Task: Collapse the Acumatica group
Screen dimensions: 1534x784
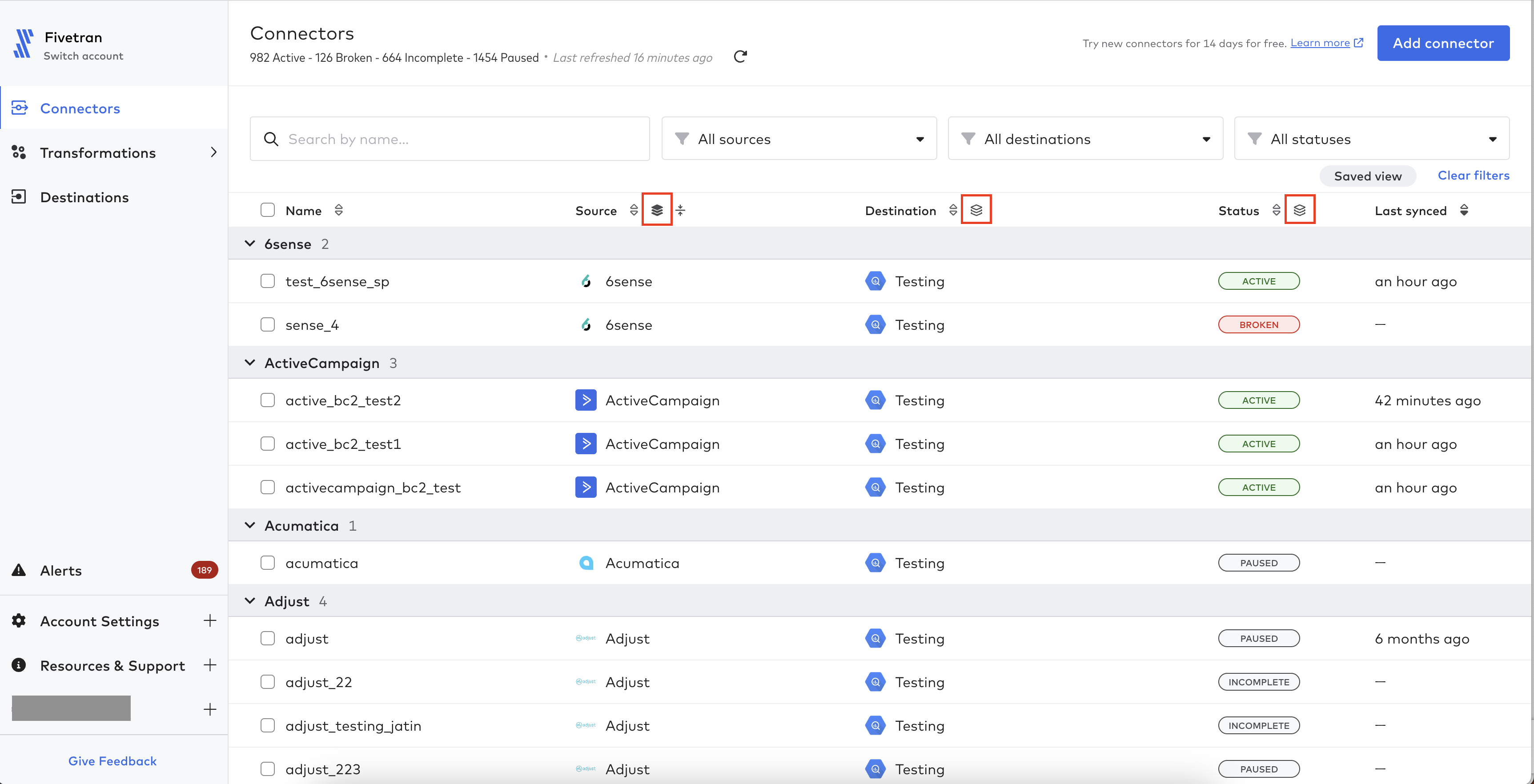Action: point(250,525)
